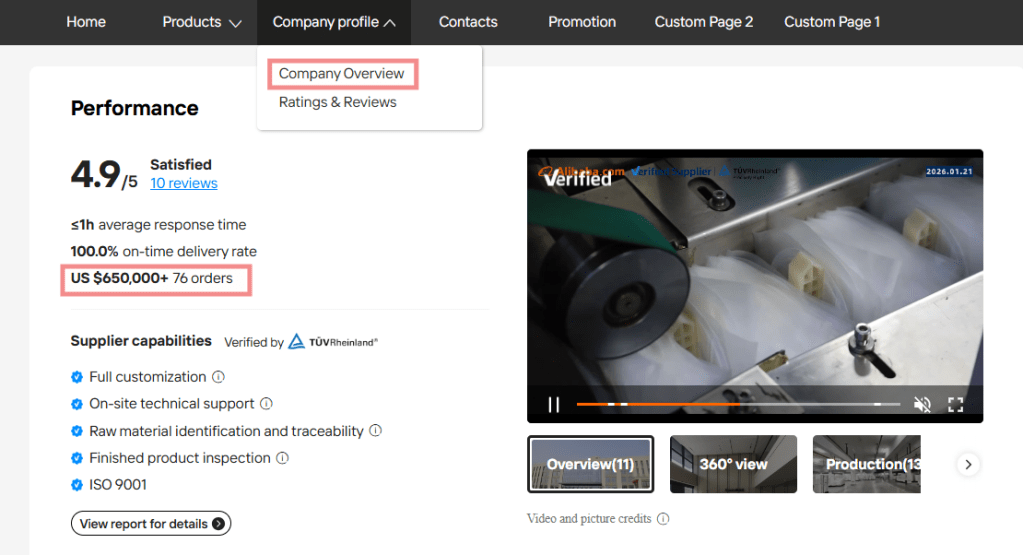
Task: Unmute the video sound
Action: pos(922,404)
